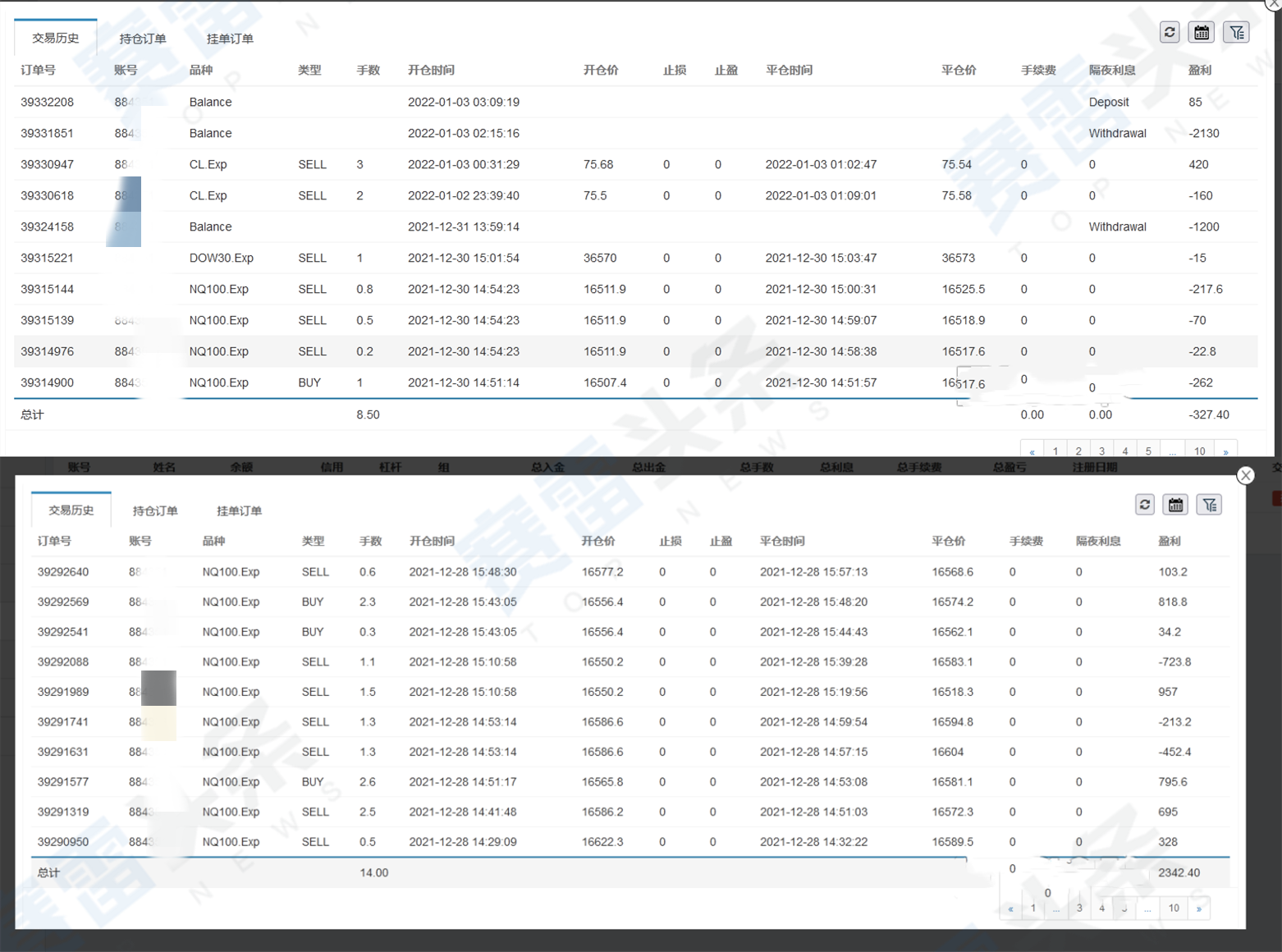Jump to page 10 in upper pagination
The width and height of the screenshot is (1282, 952).
click(1199, 451)
